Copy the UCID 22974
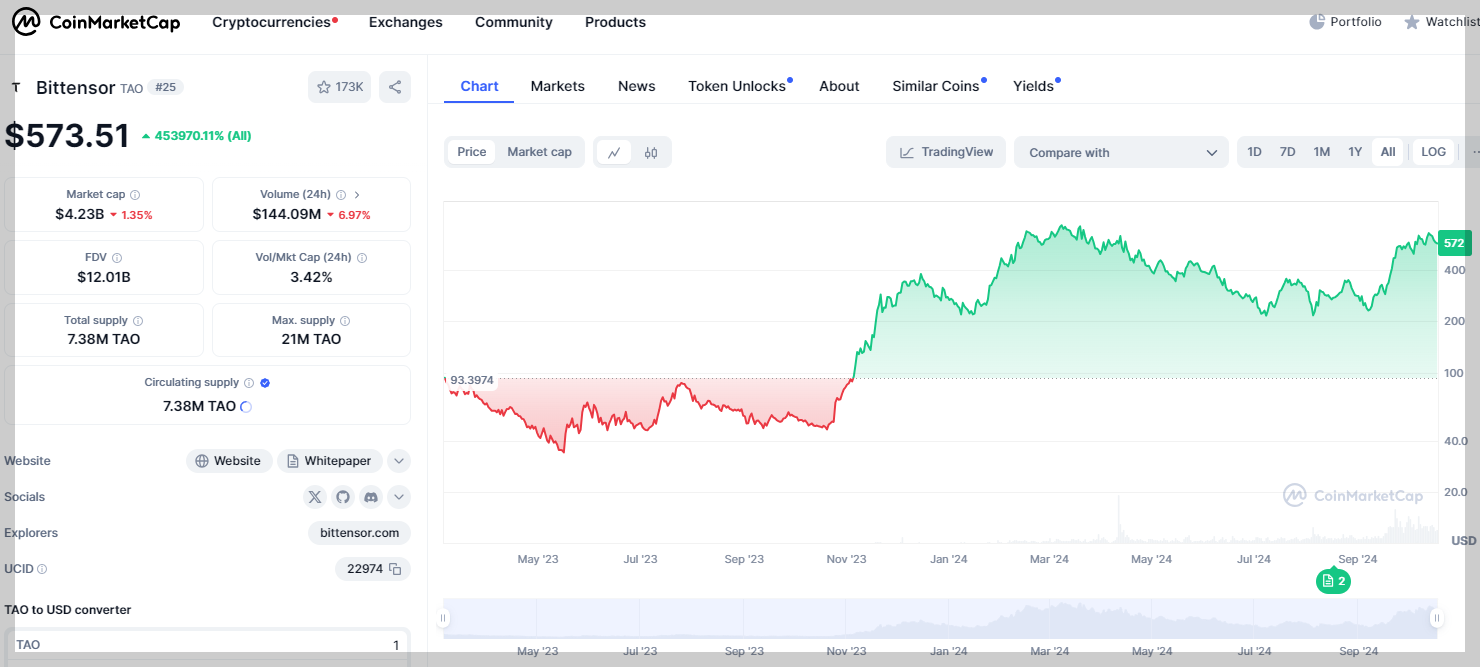1480x667 pixels. point(395,569)
